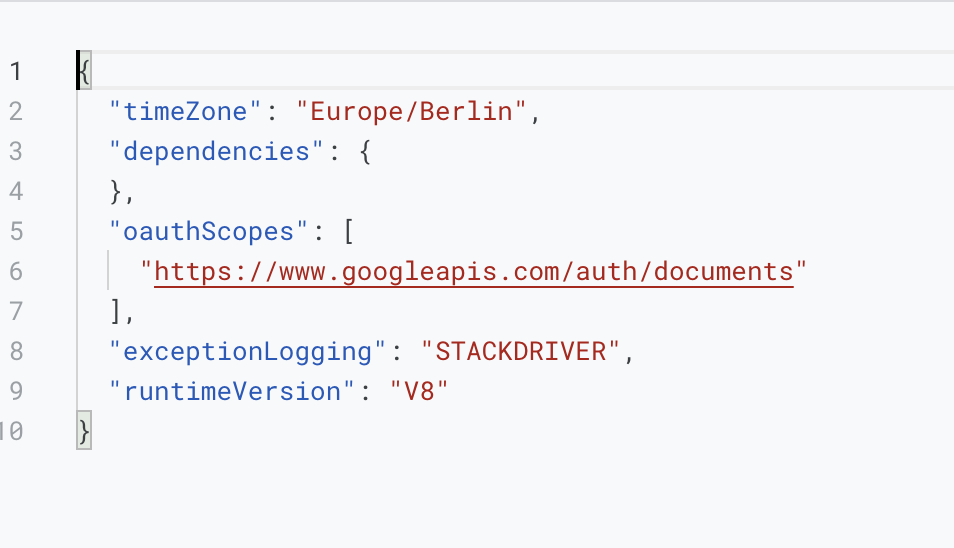This screenshot has width=954, height=548.
Task: Place cursor on the "timeZone" key
Action: [185, 111]
